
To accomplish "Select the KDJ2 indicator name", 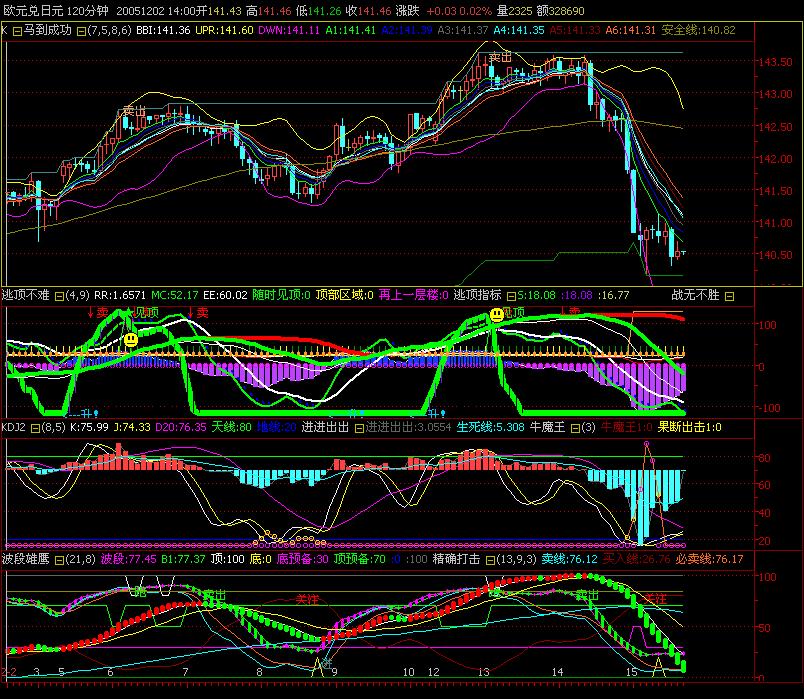I will [x=13, y=427].
